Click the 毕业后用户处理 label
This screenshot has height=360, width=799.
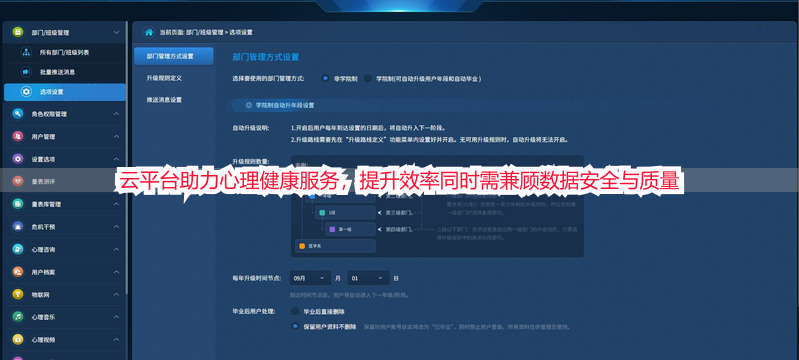pos(254,311)
